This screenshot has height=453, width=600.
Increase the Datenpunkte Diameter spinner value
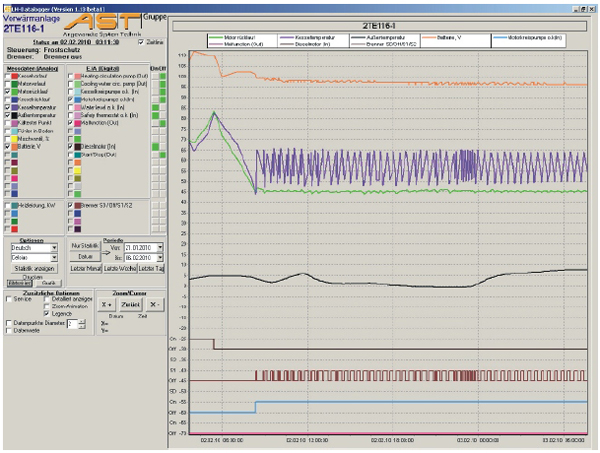tap(82, 320)
